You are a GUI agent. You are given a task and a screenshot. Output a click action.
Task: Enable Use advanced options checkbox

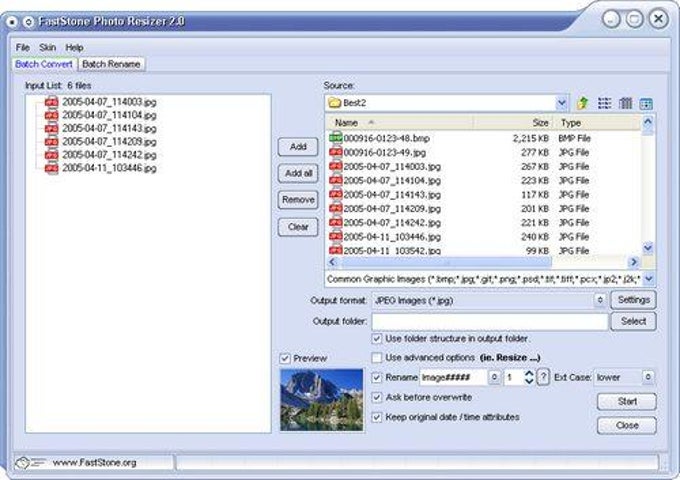point(377,358)
